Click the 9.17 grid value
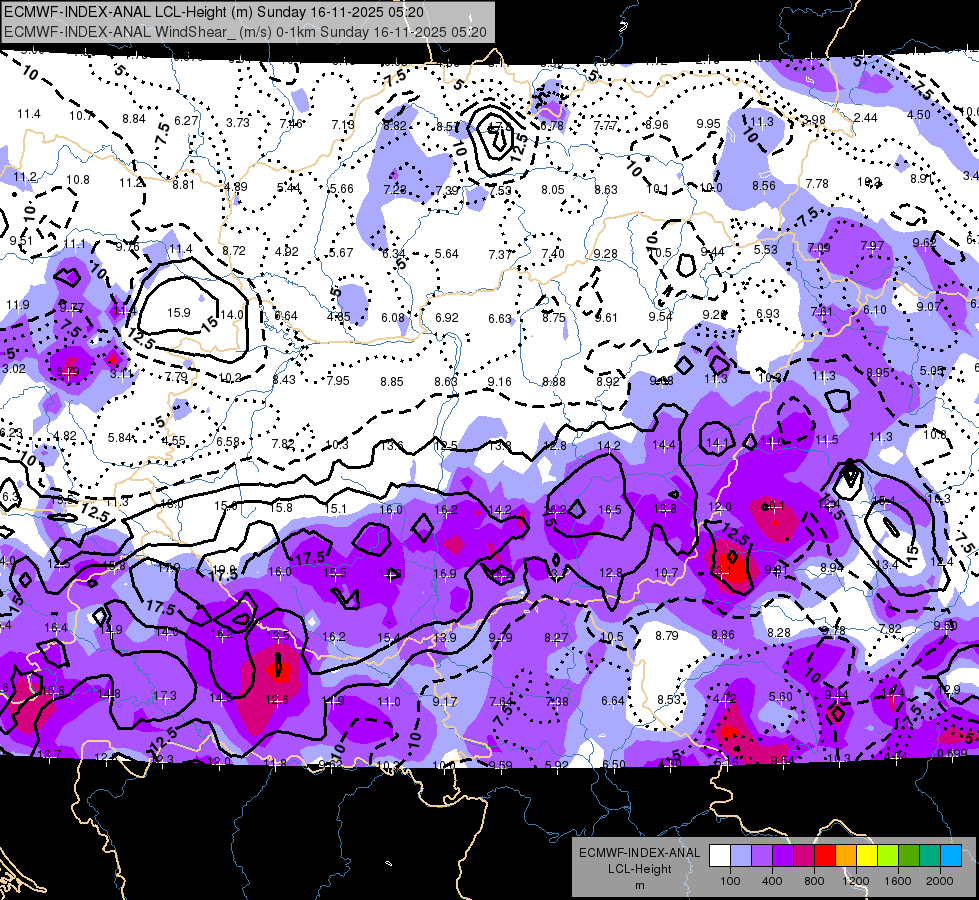 point(445,702)
